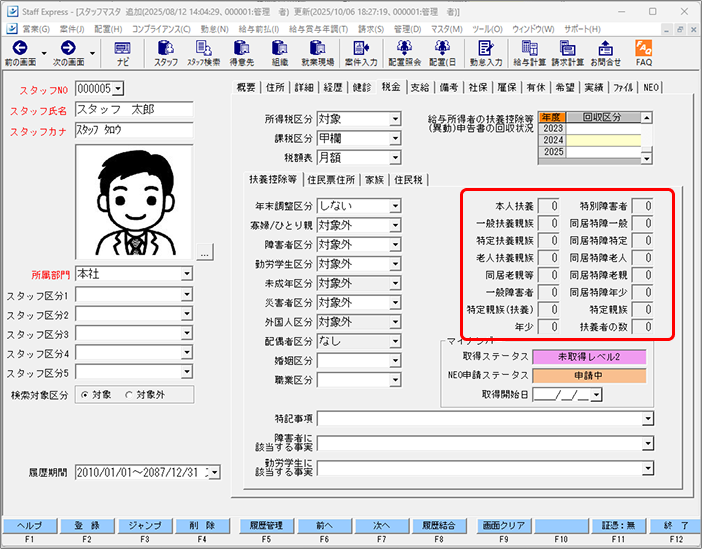
Task: Switch to the 家族 sub-tab
Action: click(x=374, y=180)
